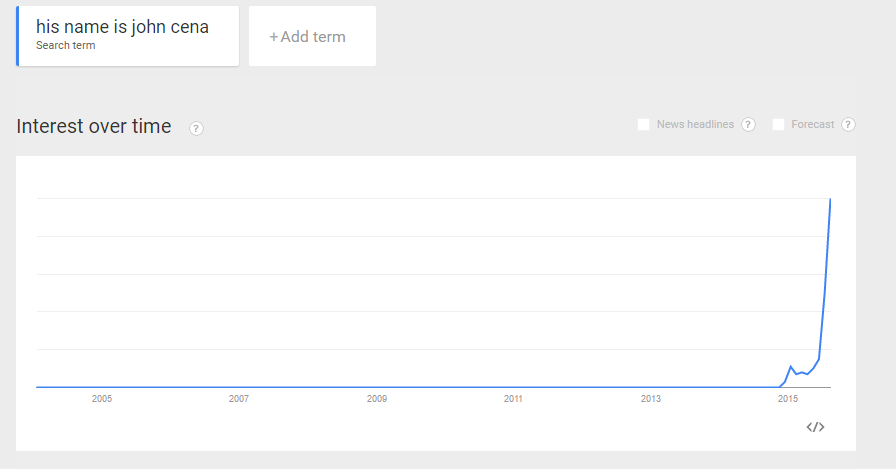
Task: Click help icon next to News headlines
Action: (x=749, y=125)
